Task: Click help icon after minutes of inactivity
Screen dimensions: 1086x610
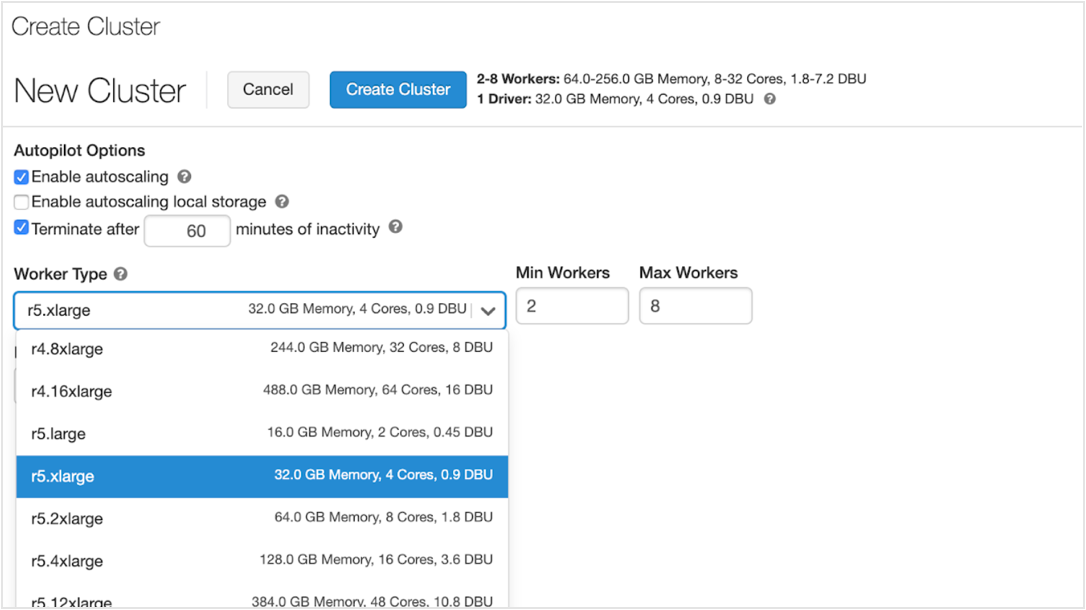Action: pyautogui.click(x=395, y=228)
